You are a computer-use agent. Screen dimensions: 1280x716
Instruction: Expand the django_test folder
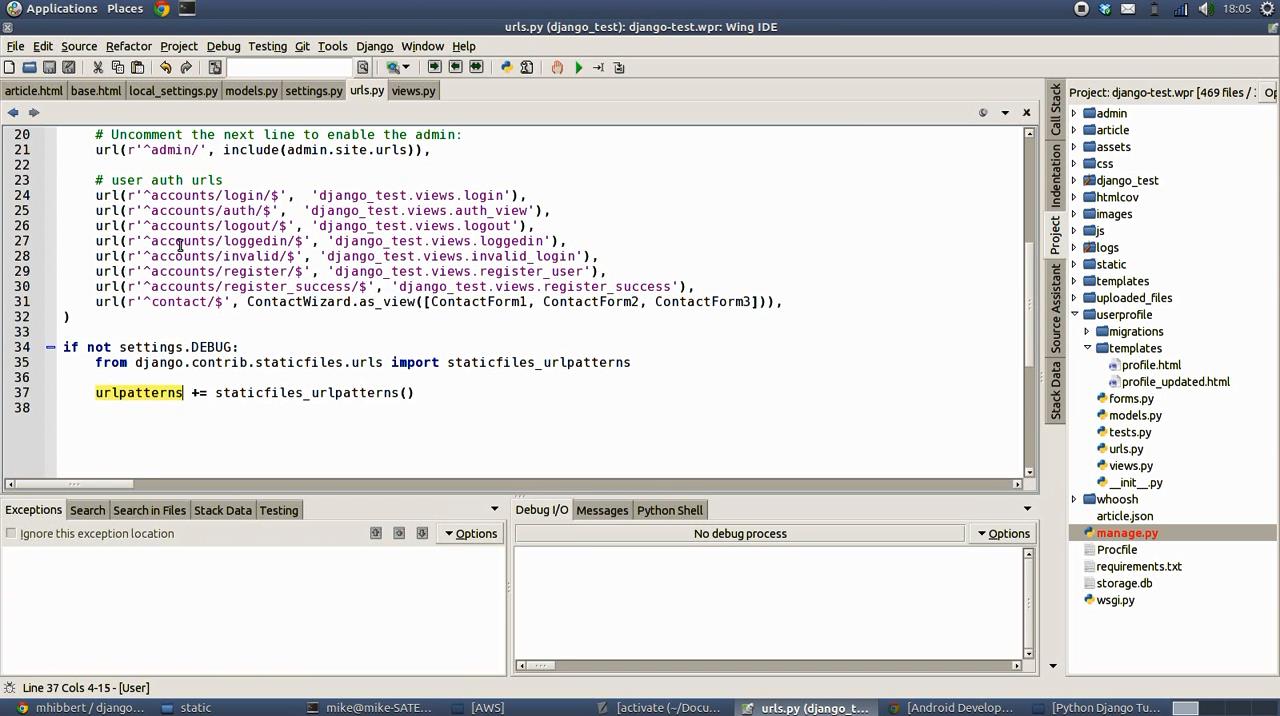click(1074, 181)
